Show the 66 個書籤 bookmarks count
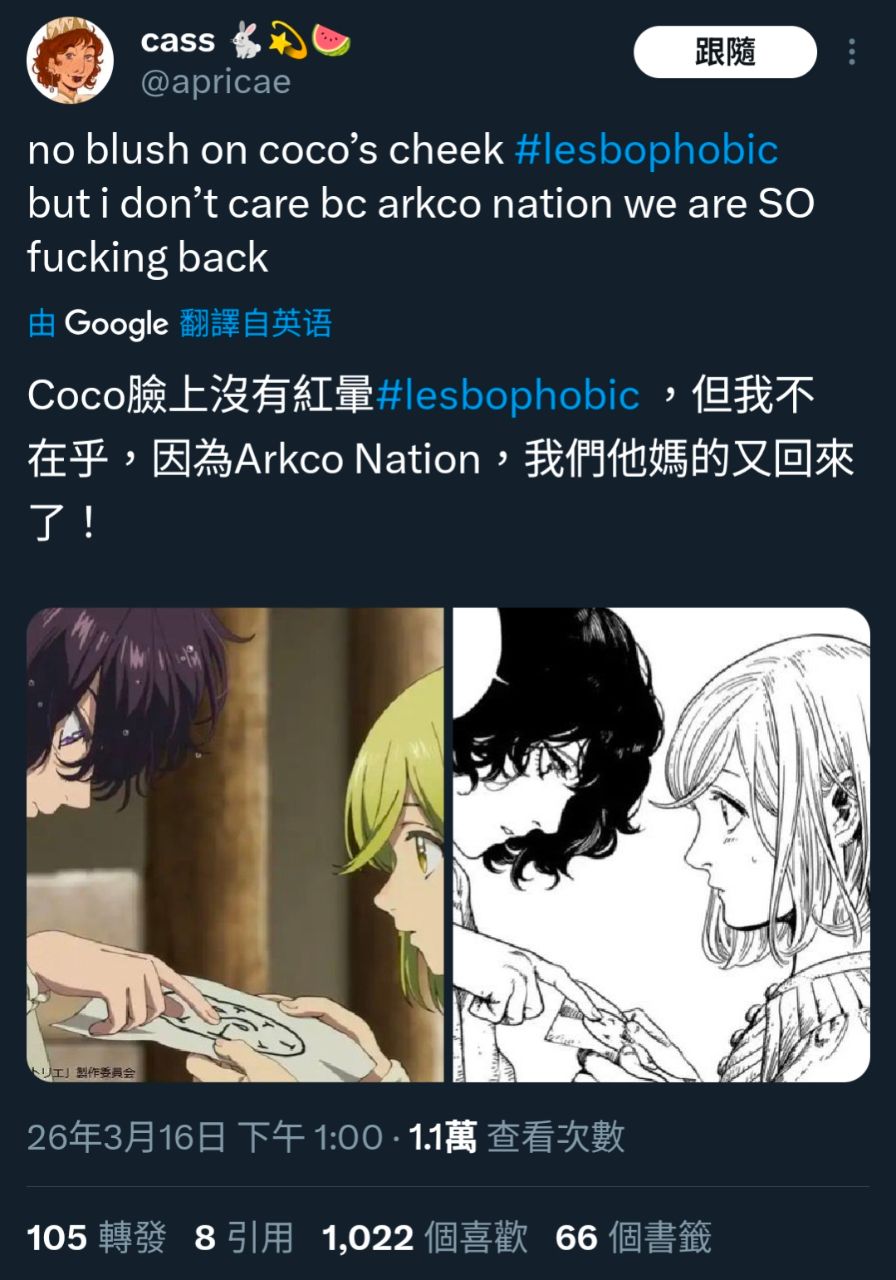The width and height of the screenshot is (896, 1280). coord(633,1238)
